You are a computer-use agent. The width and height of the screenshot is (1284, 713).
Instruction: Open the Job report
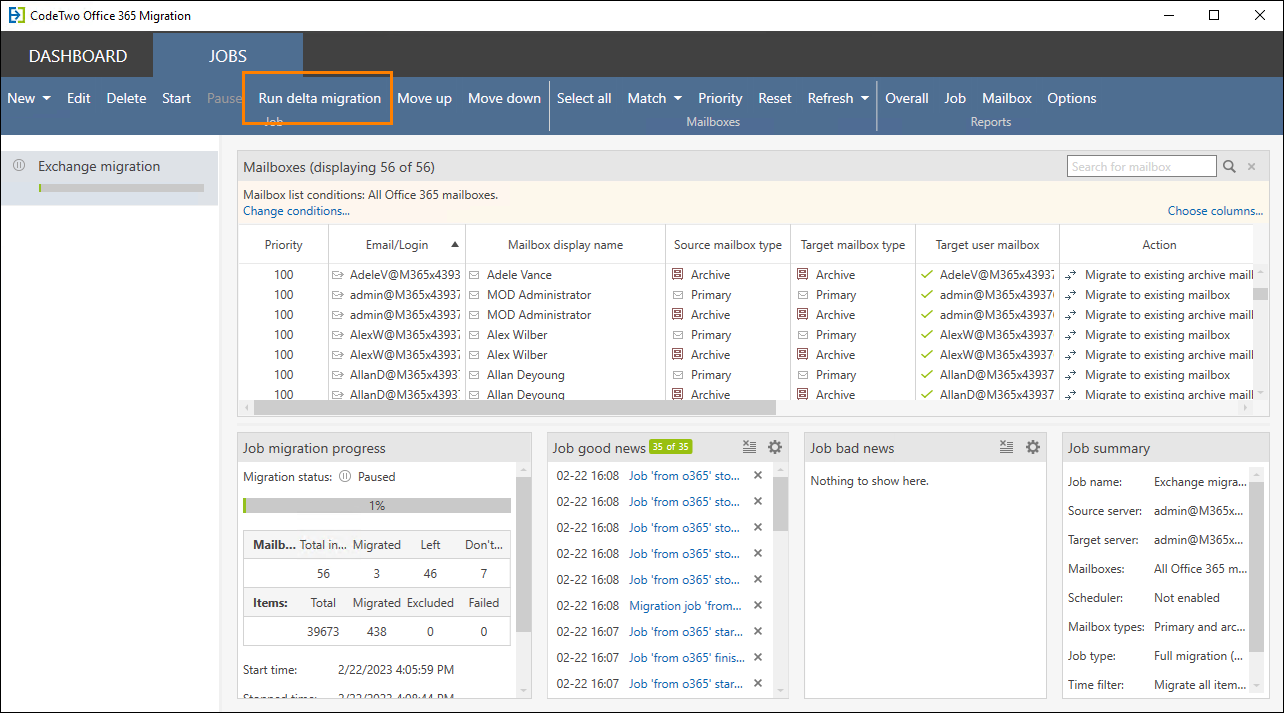coord(955,98)
